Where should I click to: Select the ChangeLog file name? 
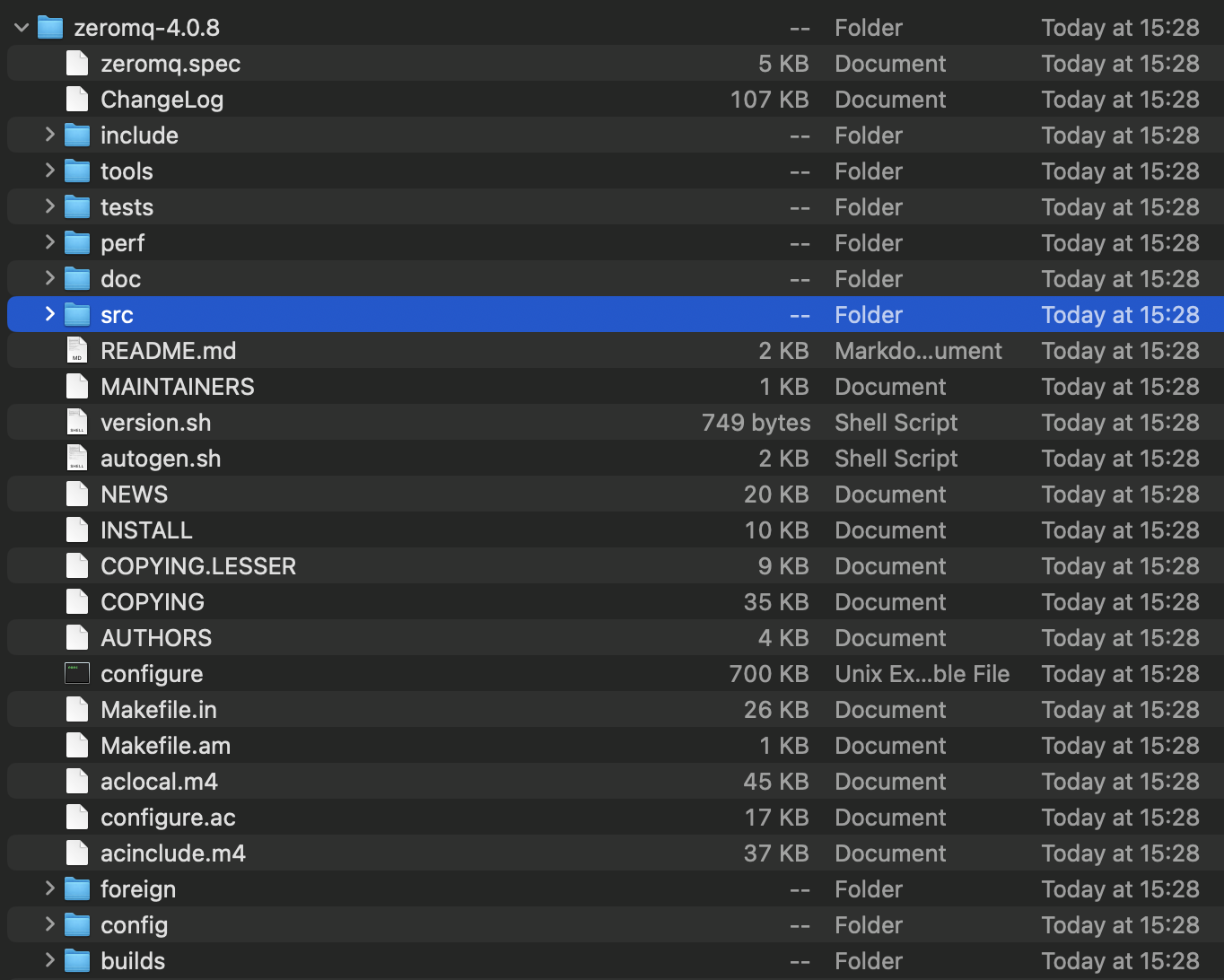coord(162,100)
